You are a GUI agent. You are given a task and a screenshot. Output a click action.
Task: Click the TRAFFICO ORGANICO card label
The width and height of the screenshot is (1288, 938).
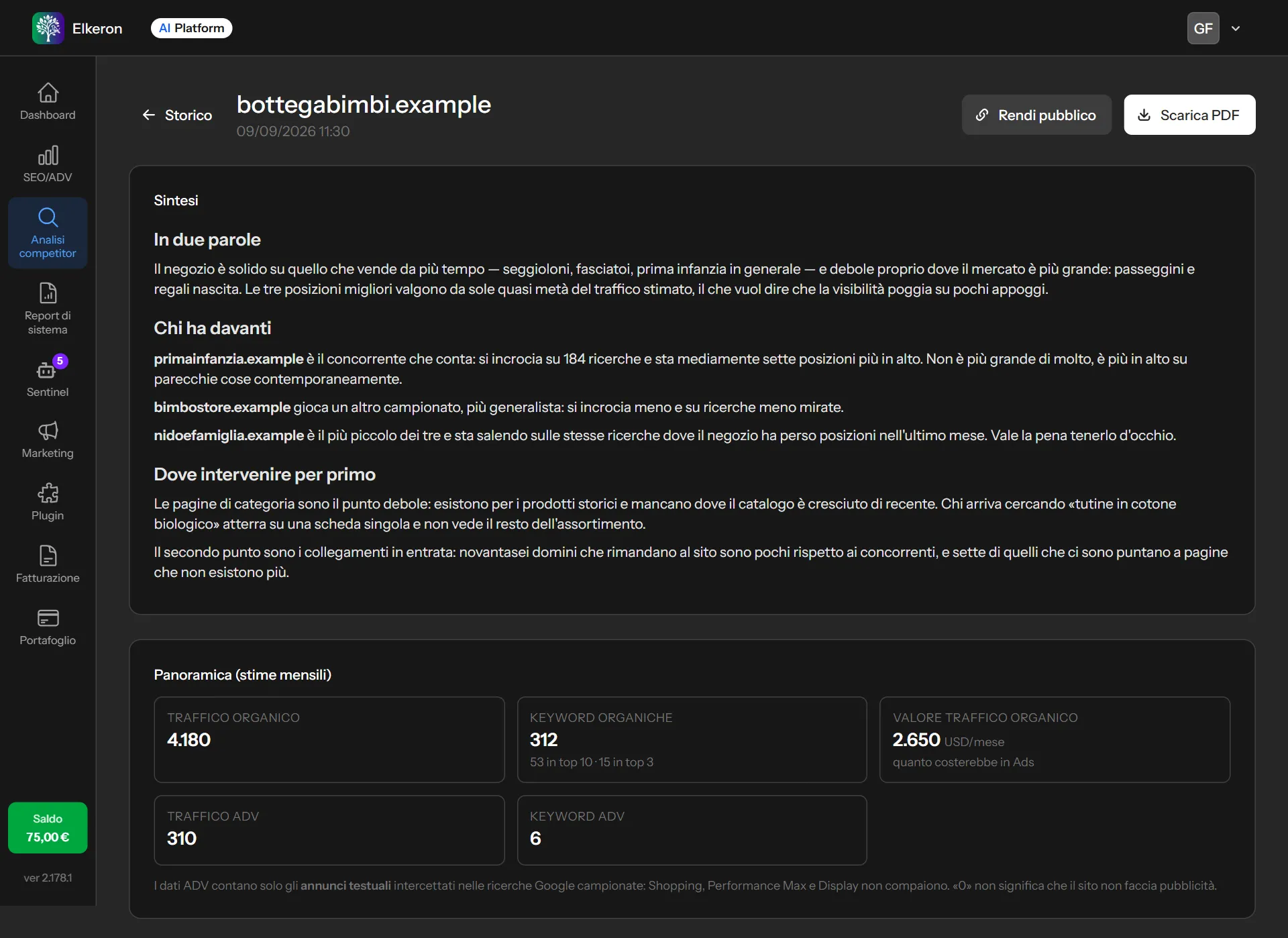(233, 717)
